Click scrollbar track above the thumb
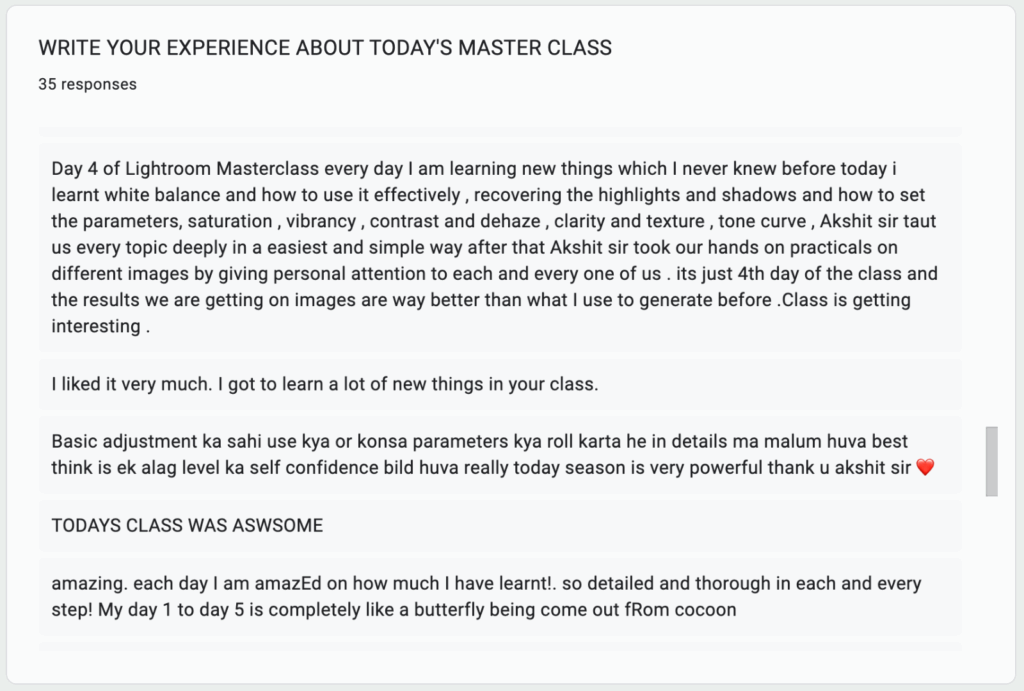 click(x=991, y=274)
